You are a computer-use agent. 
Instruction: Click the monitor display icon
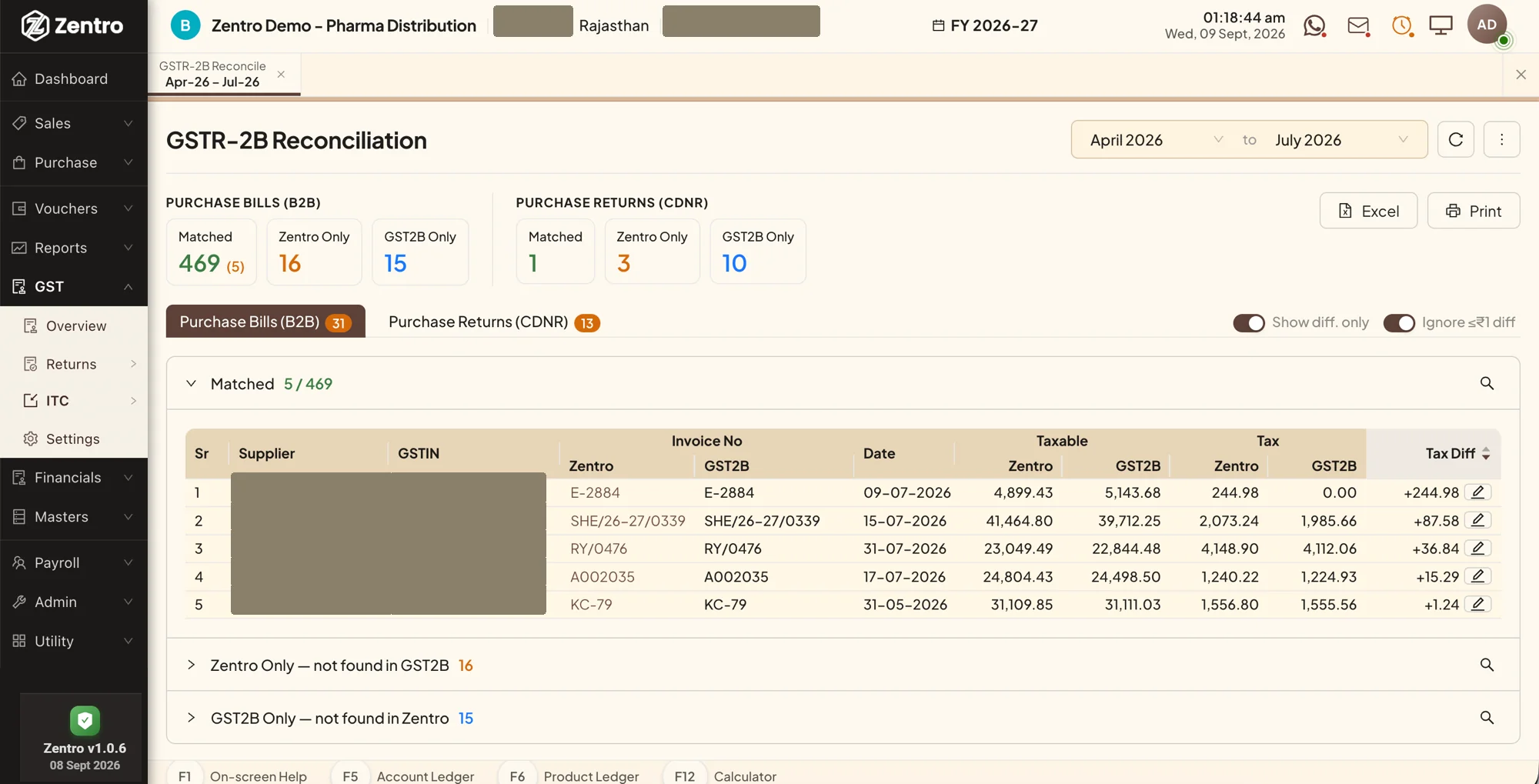(1441, 25)
